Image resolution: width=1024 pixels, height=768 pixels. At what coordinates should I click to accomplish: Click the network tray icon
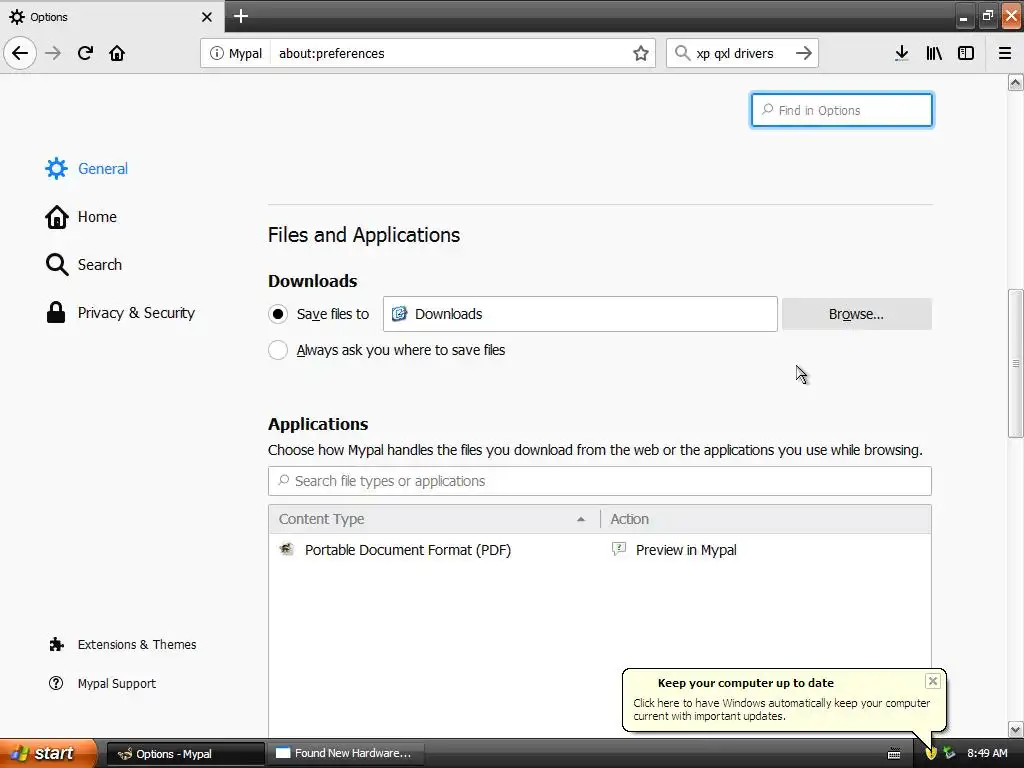click(x=949, y=753)
